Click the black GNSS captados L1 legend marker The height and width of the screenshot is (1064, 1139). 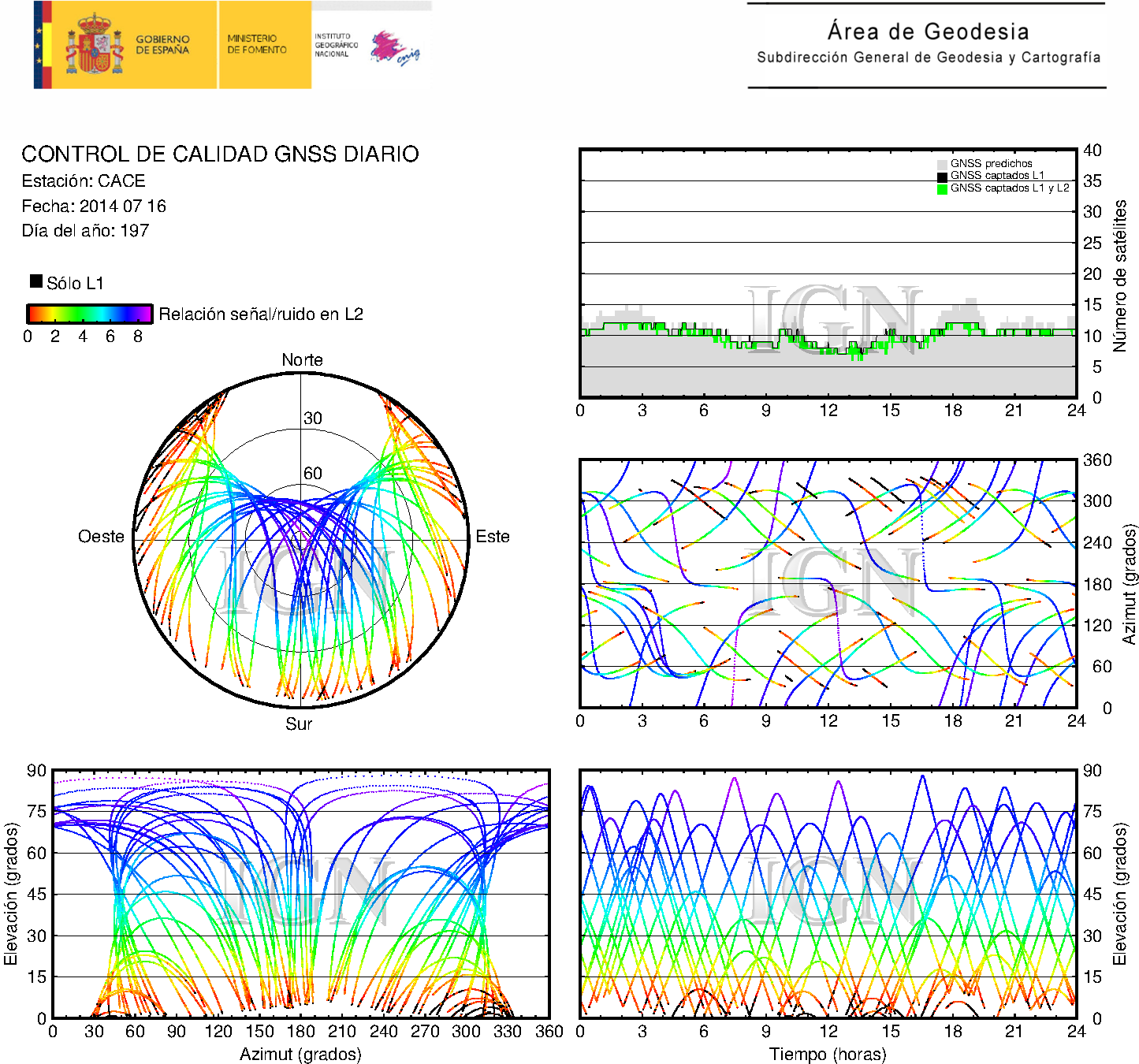(941, 177)
